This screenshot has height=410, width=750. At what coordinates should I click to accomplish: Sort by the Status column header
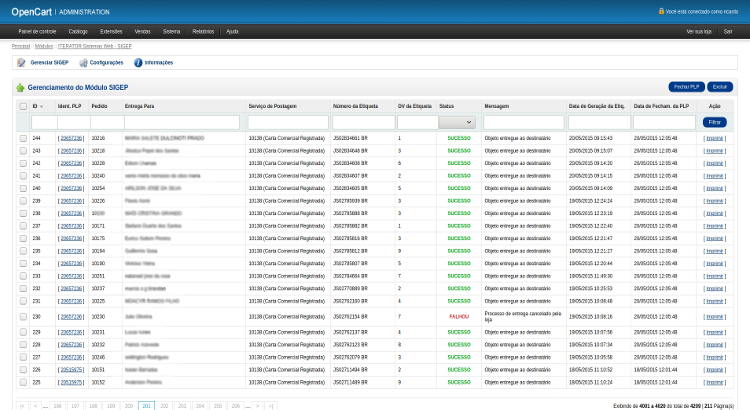pyautogui.click(x=446, y=106)
